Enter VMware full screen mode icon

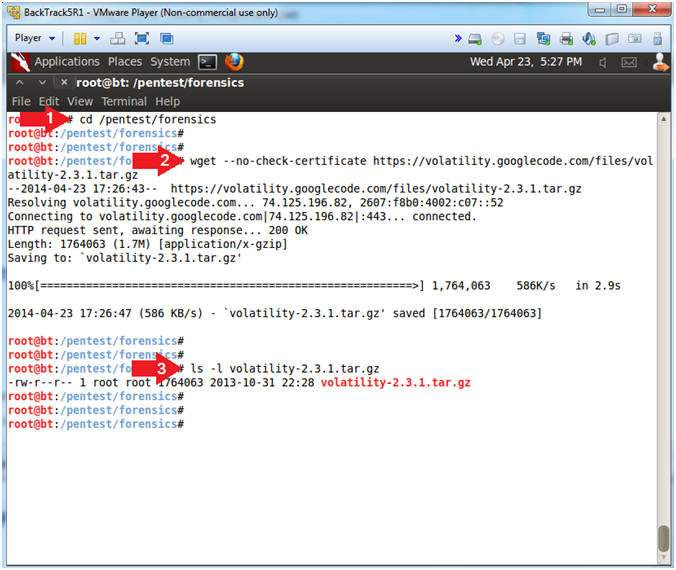[x=142, y=39]
